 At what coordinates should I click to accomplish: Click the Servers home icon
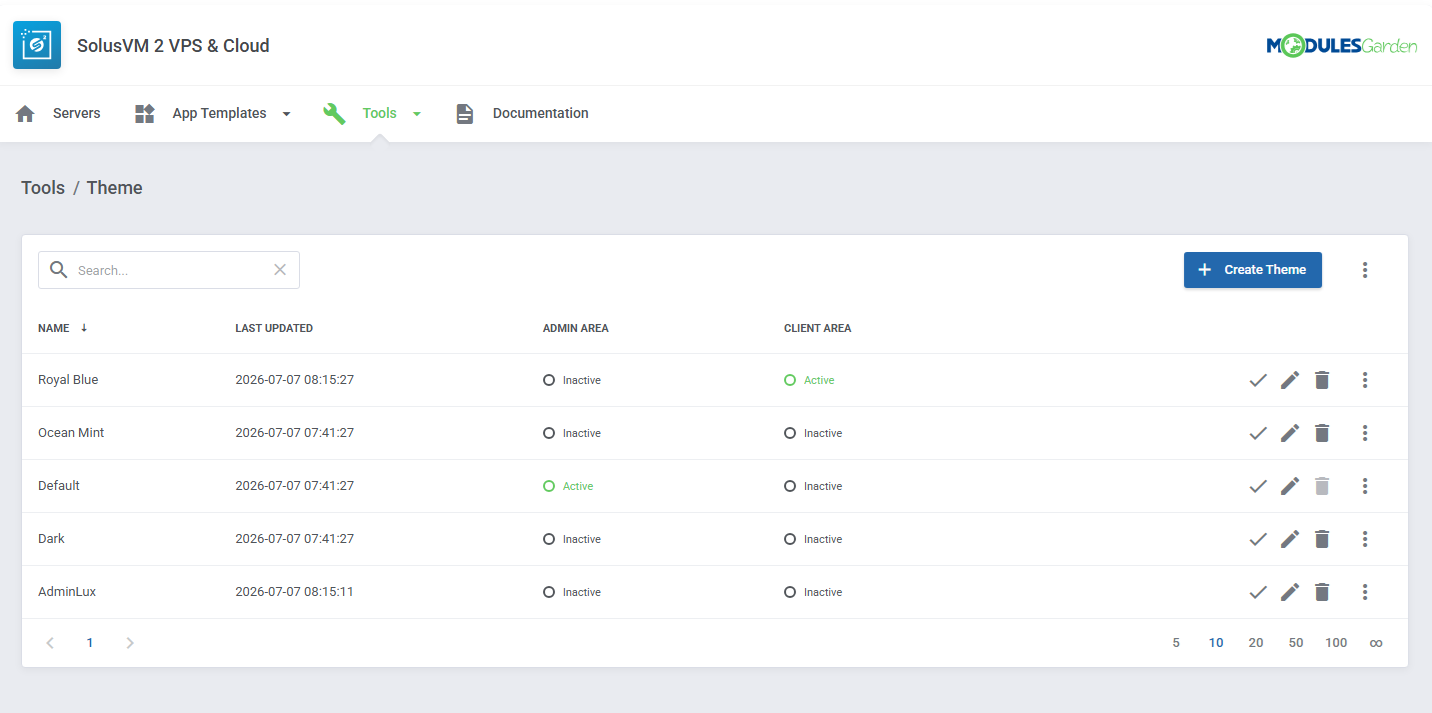tap(26, 113)
